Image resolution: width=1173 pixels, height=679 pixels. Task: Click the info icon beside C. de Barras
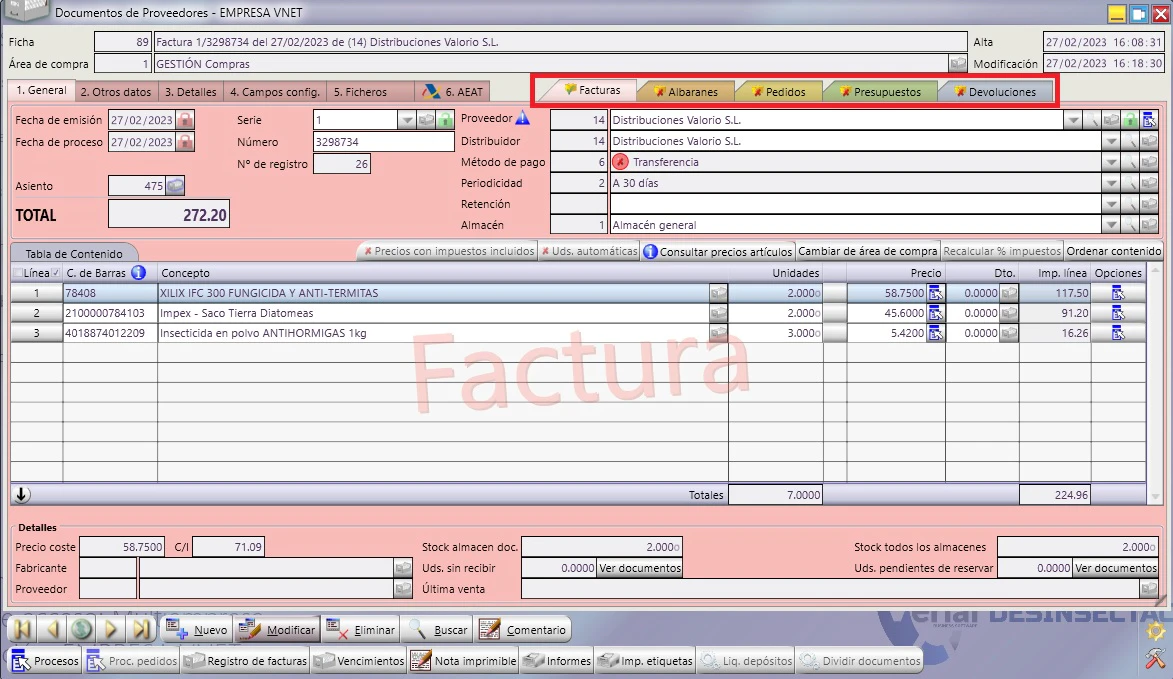tap(138, 272)
